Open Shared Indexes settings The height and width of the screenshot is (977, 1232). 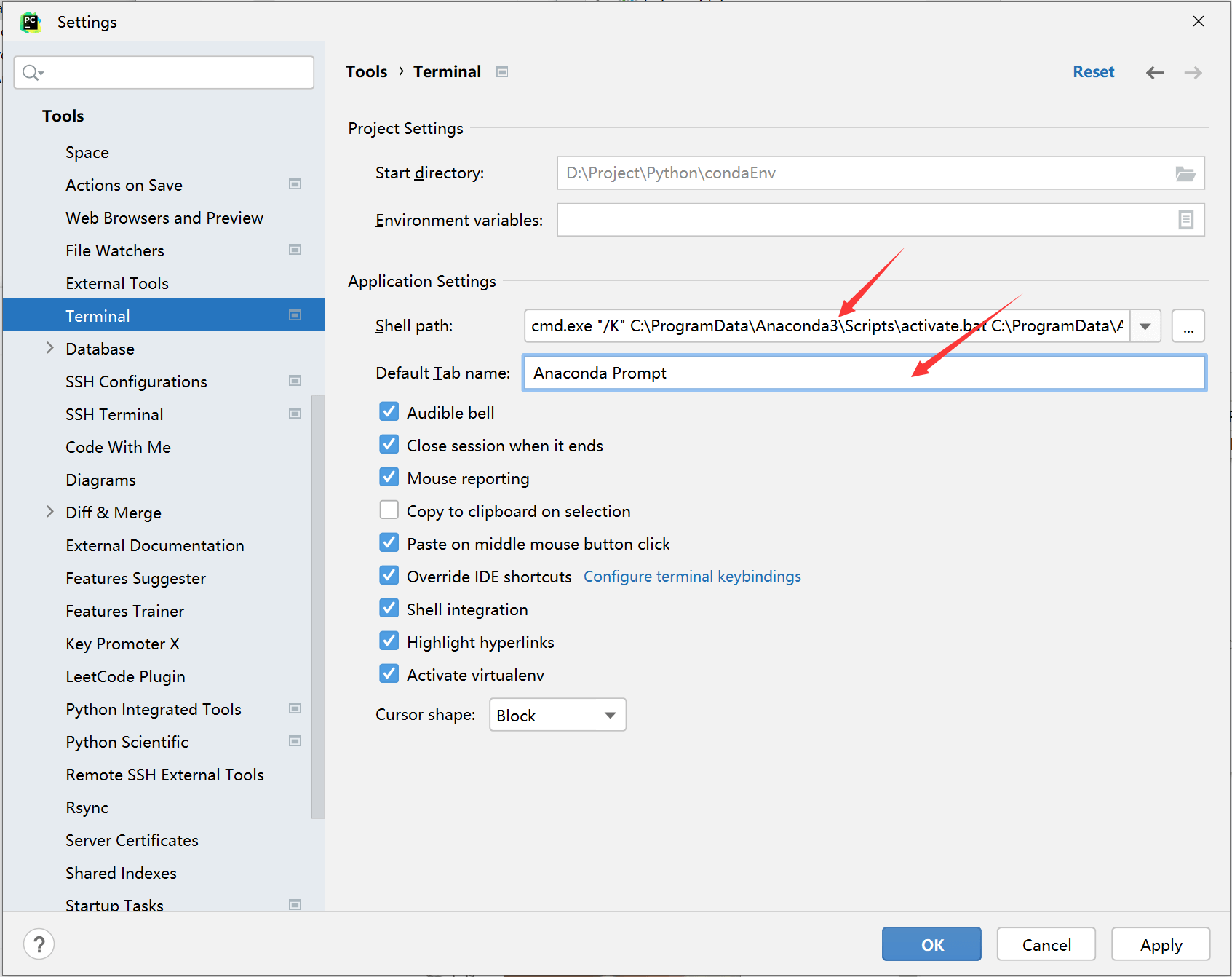(x=121, y=873)
